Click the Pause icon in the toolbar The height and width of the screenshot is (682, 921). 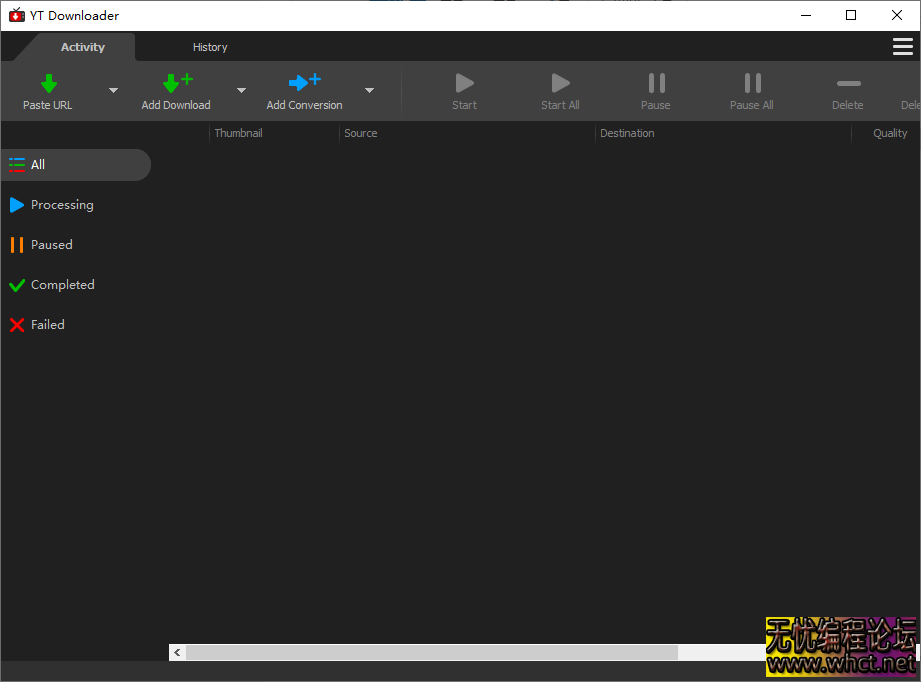click(x=655, y=83)
